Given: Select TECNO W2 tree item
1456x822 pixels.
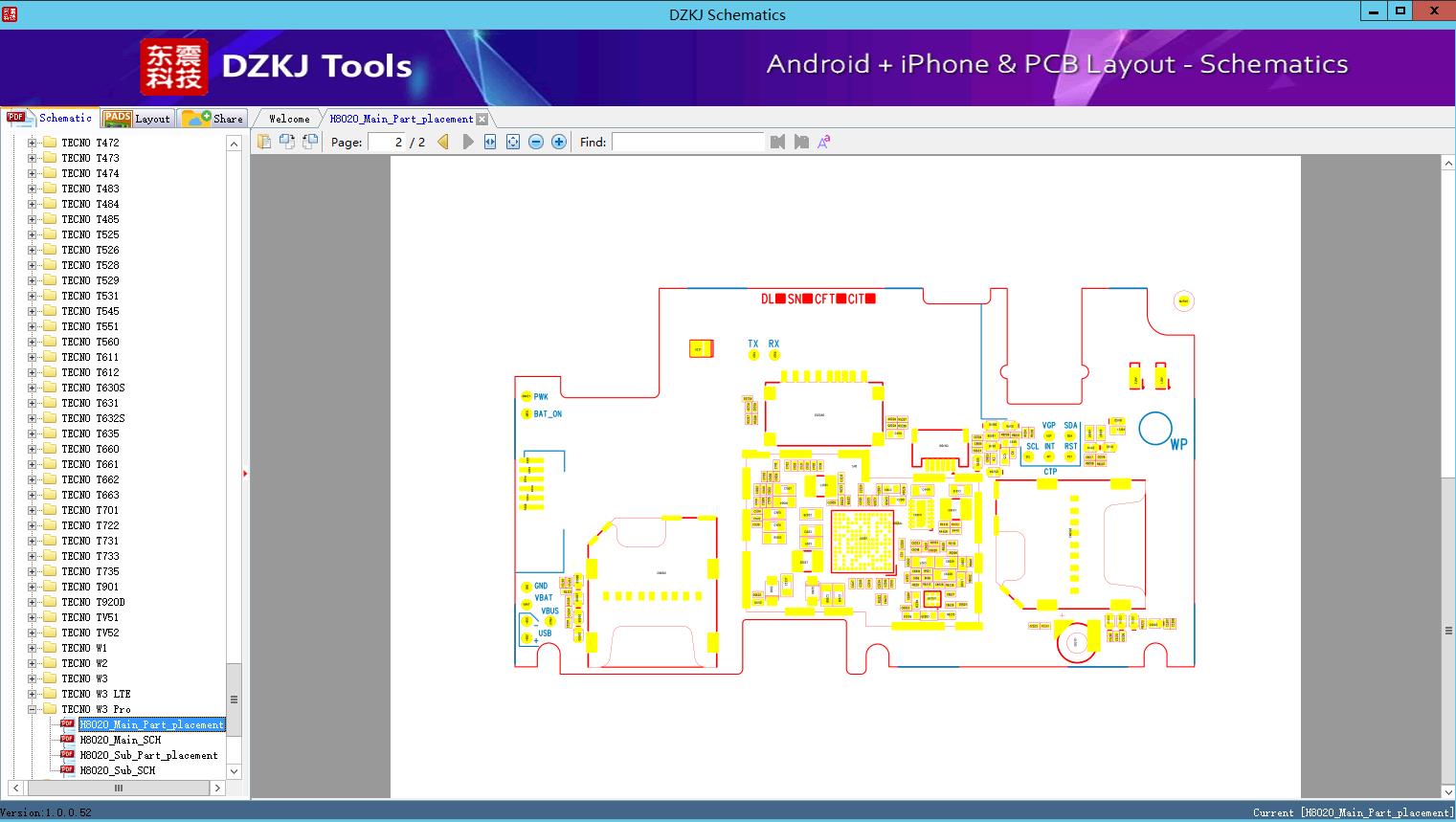Looking at the screenshot, I should pyautogui.click(x=85, y=663).
